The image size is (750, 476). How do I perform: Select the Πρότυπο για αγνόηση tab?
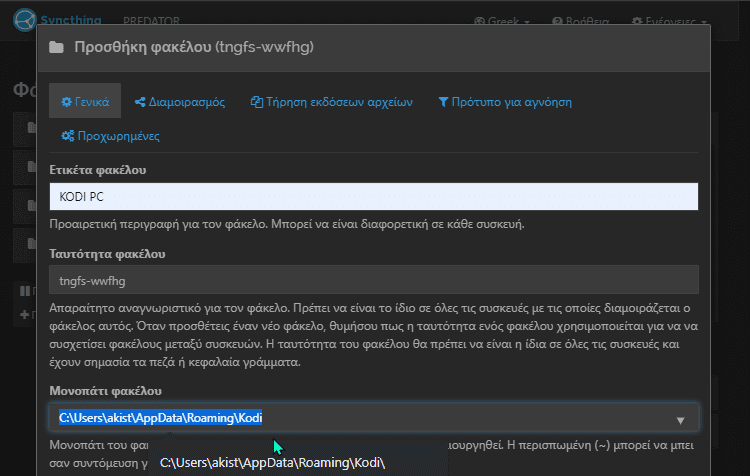[x=505, y=101]
